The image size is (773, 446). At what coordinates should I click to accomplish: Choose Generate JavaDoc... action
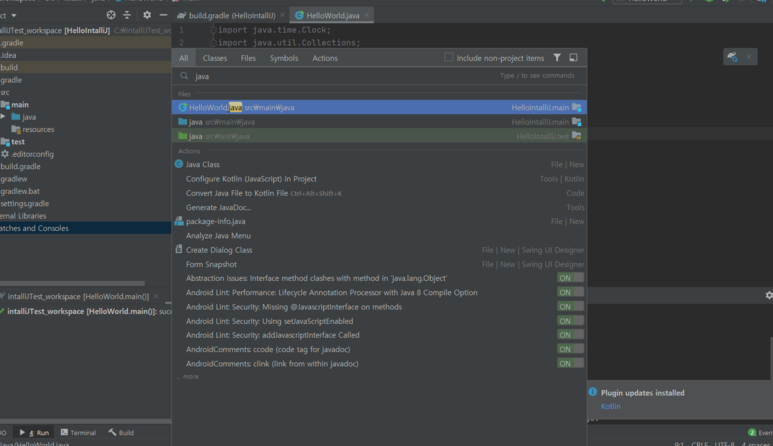(379, 207)
